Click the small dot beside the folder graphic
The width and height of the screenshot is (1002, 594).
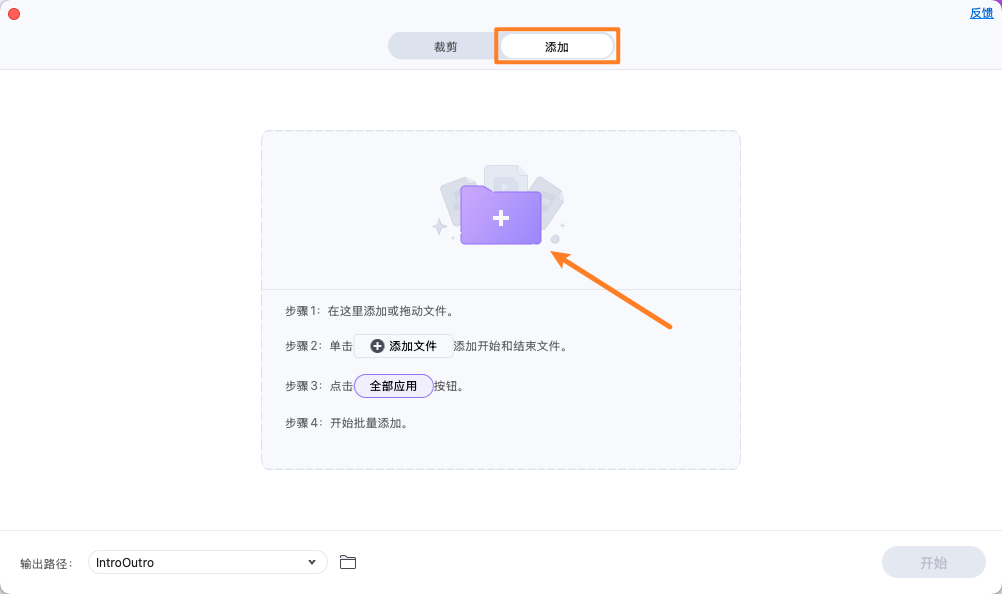click(x=556, y=238)
